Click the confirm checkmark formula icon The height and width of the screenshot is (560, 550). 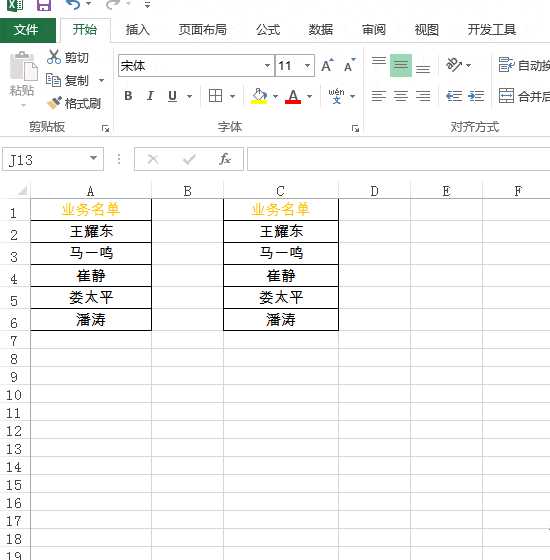pos(189,159)
